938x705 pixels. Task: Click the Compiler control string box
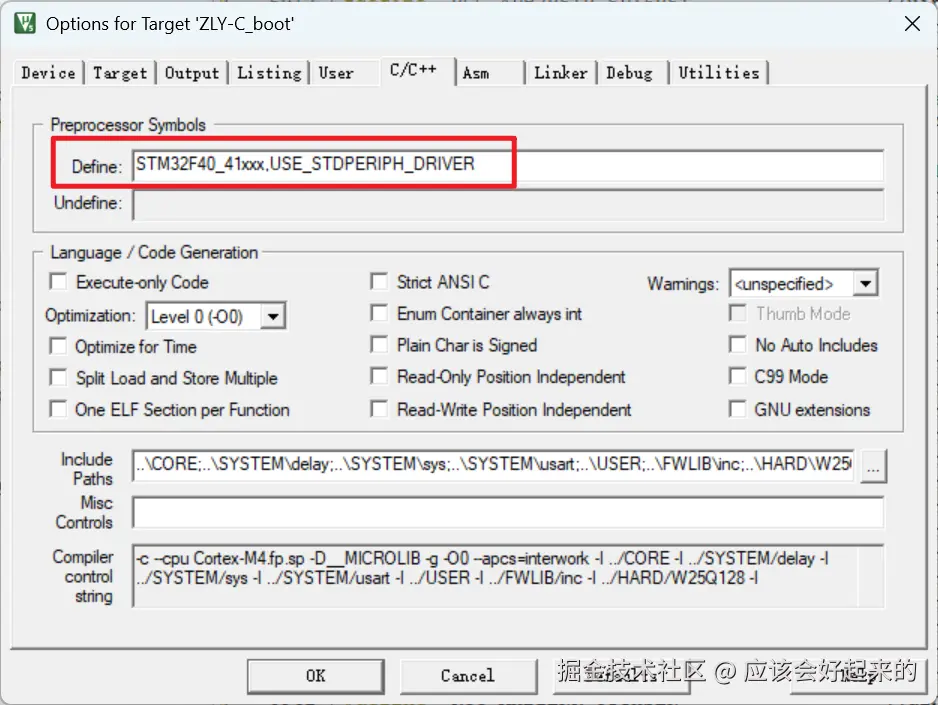508,576
